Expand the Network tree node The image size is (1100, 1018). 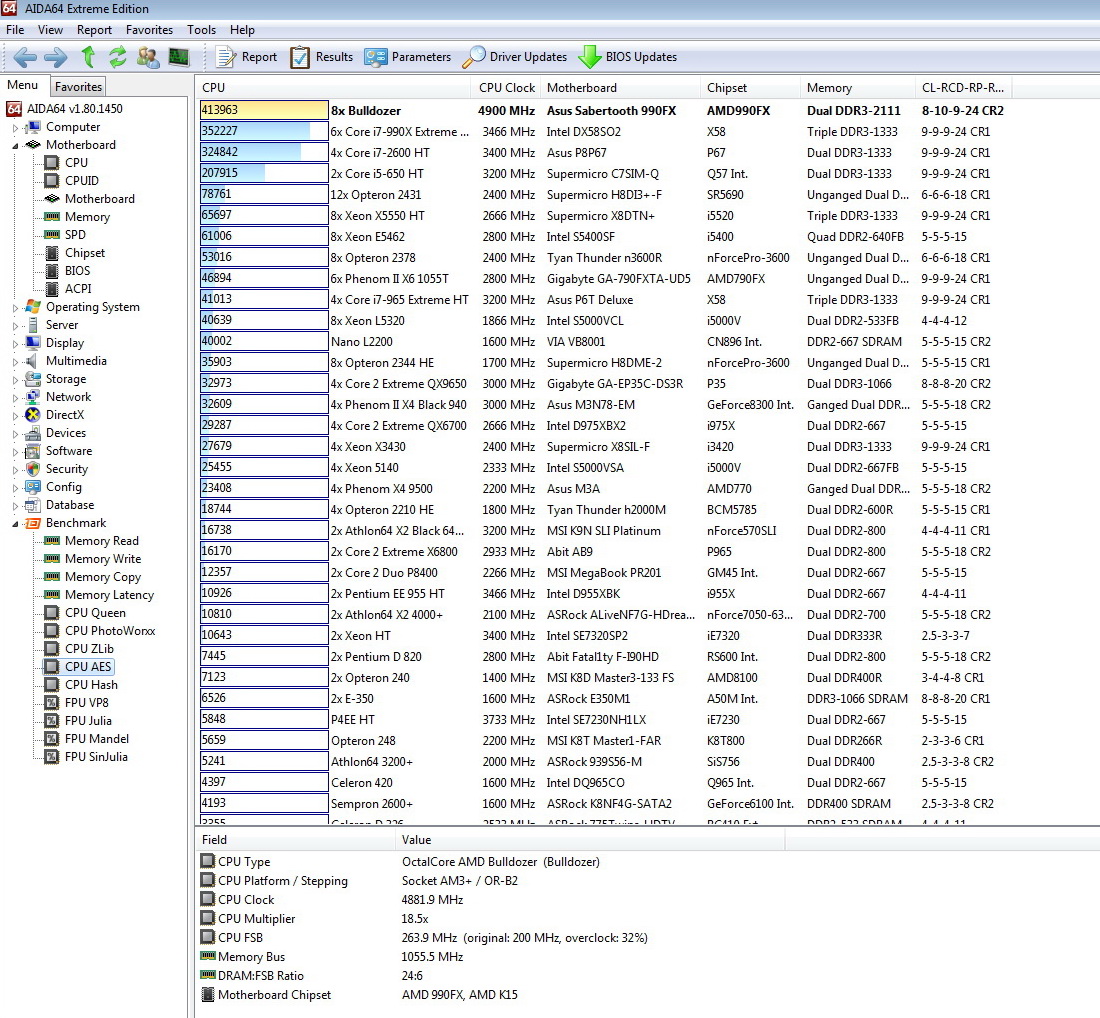click(x=15, y=397)
